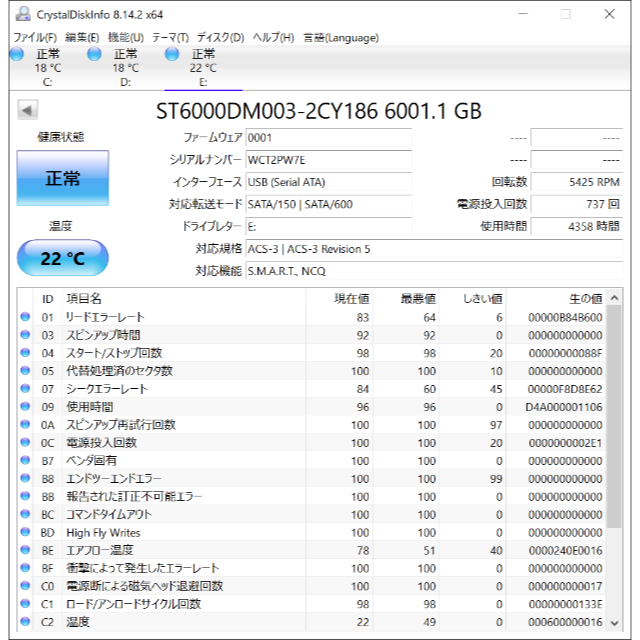Click the High Fly Writes row name
Image resolution: width=640 pixels, height=640 pixels.
point(103,533)
